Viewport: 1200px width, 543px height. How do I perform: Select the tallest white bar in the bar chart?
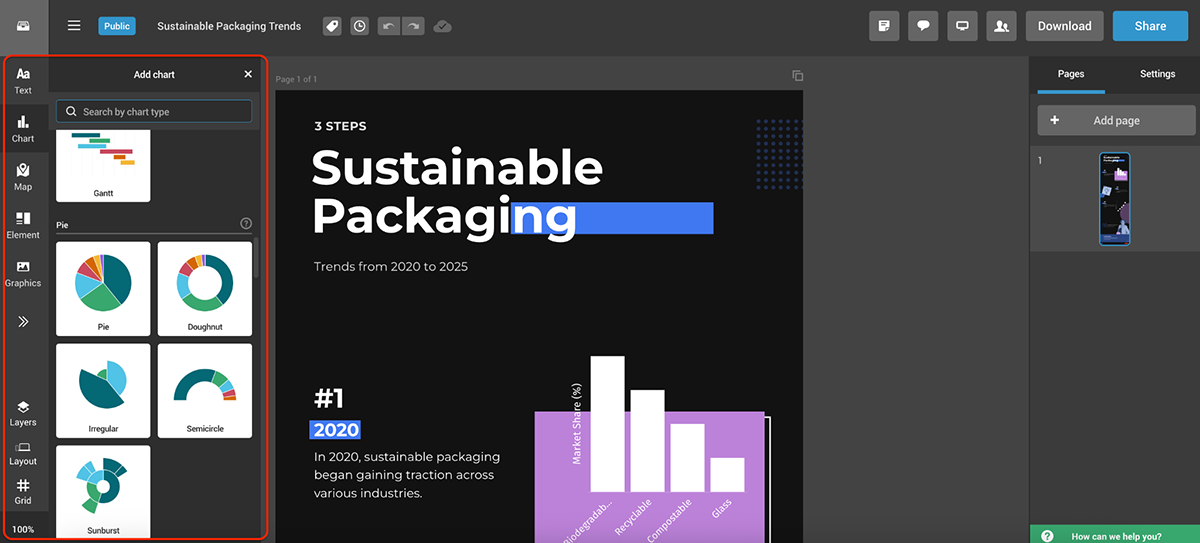click(607, 424)
